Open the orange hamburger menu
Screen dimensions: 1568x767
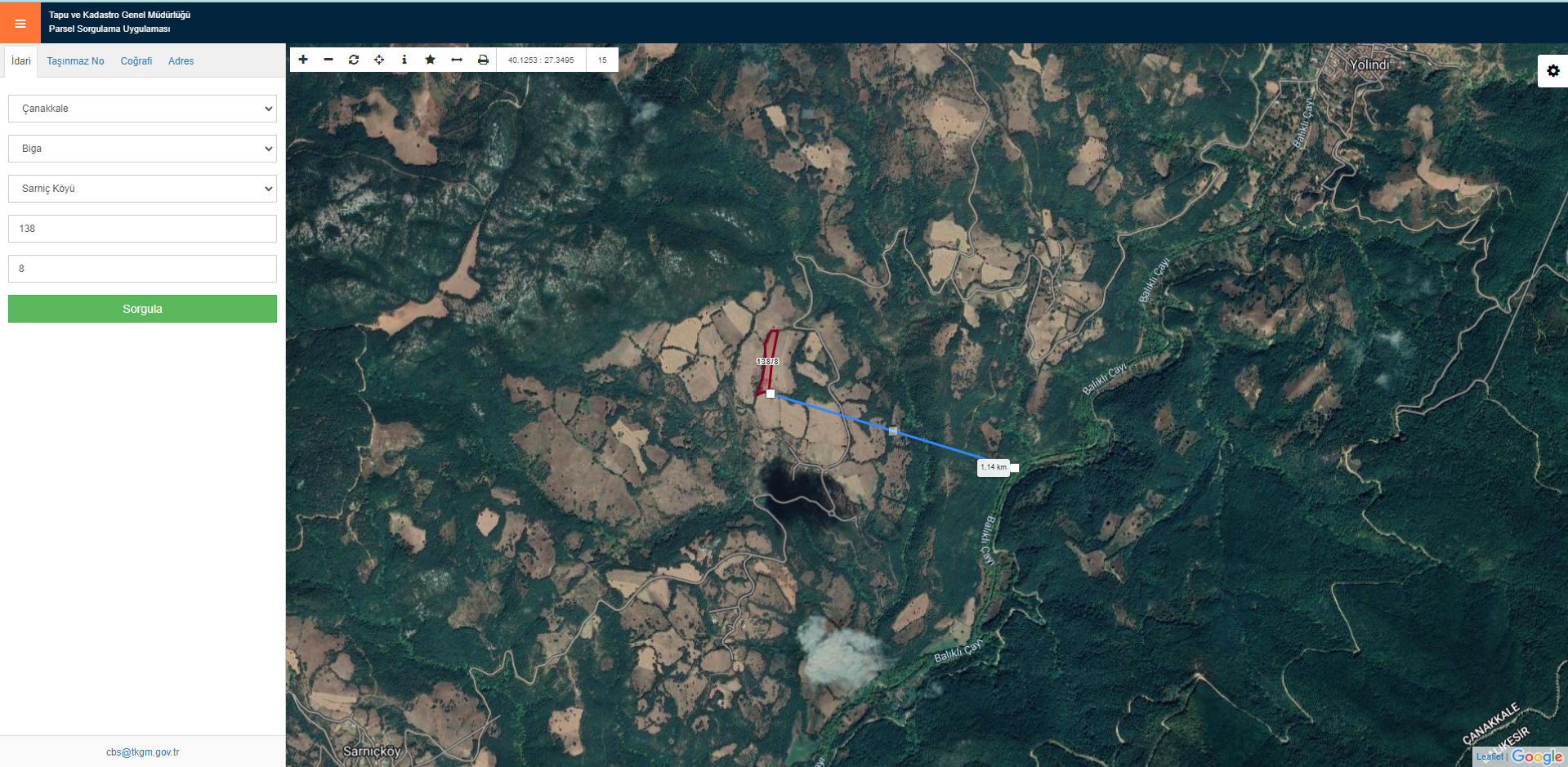click(20, 23)
